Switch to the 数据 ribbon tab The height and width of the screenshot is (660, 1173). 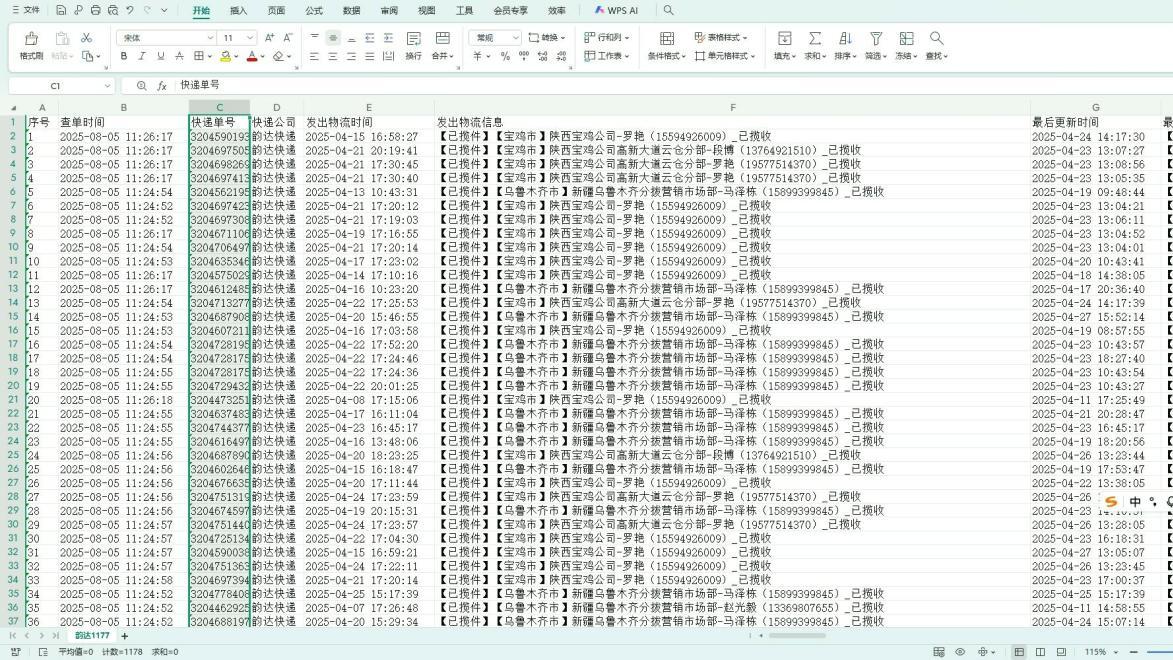pyautogui.click(x=349, y=10)
